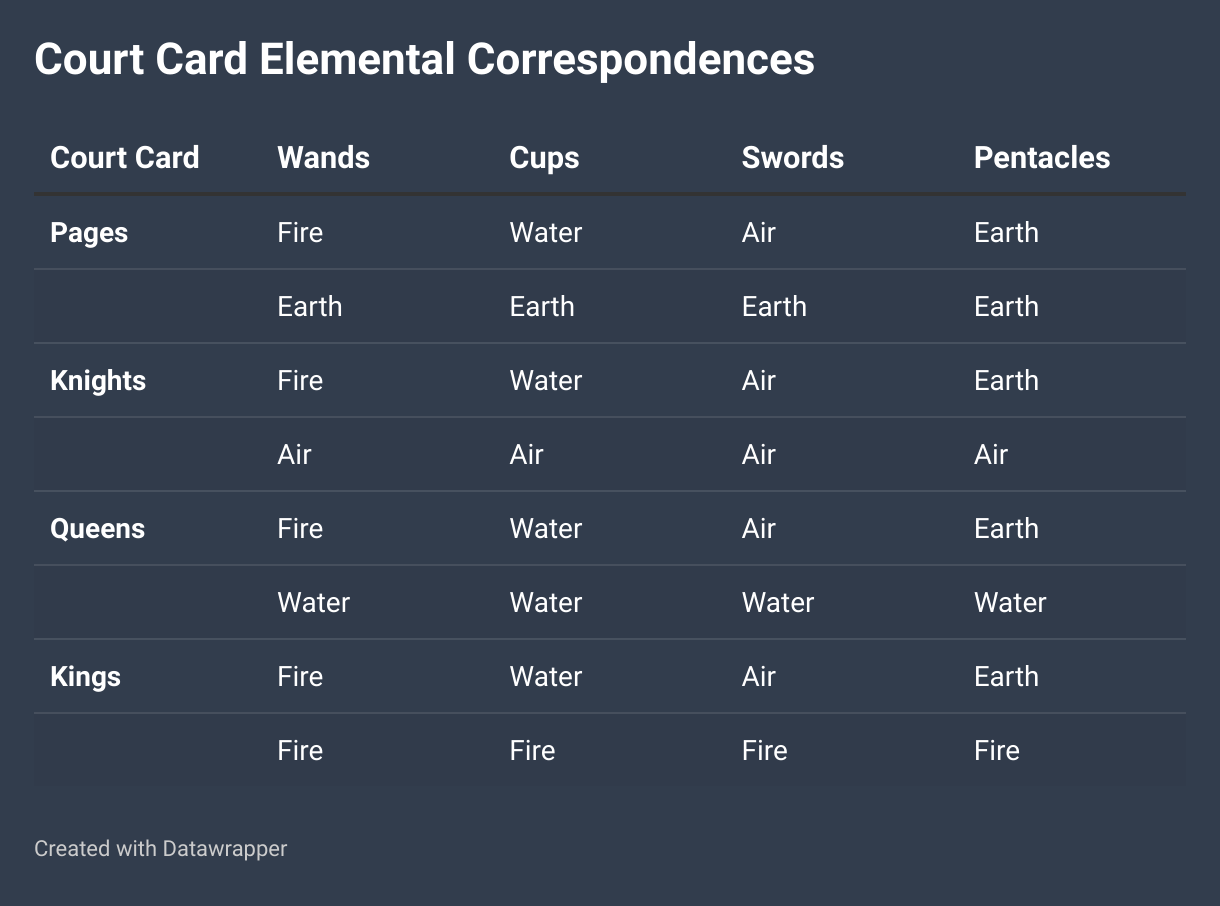Select Water cell under Swords below Queens
Viewport: 1220px width, 906px height.
[778, 603]
